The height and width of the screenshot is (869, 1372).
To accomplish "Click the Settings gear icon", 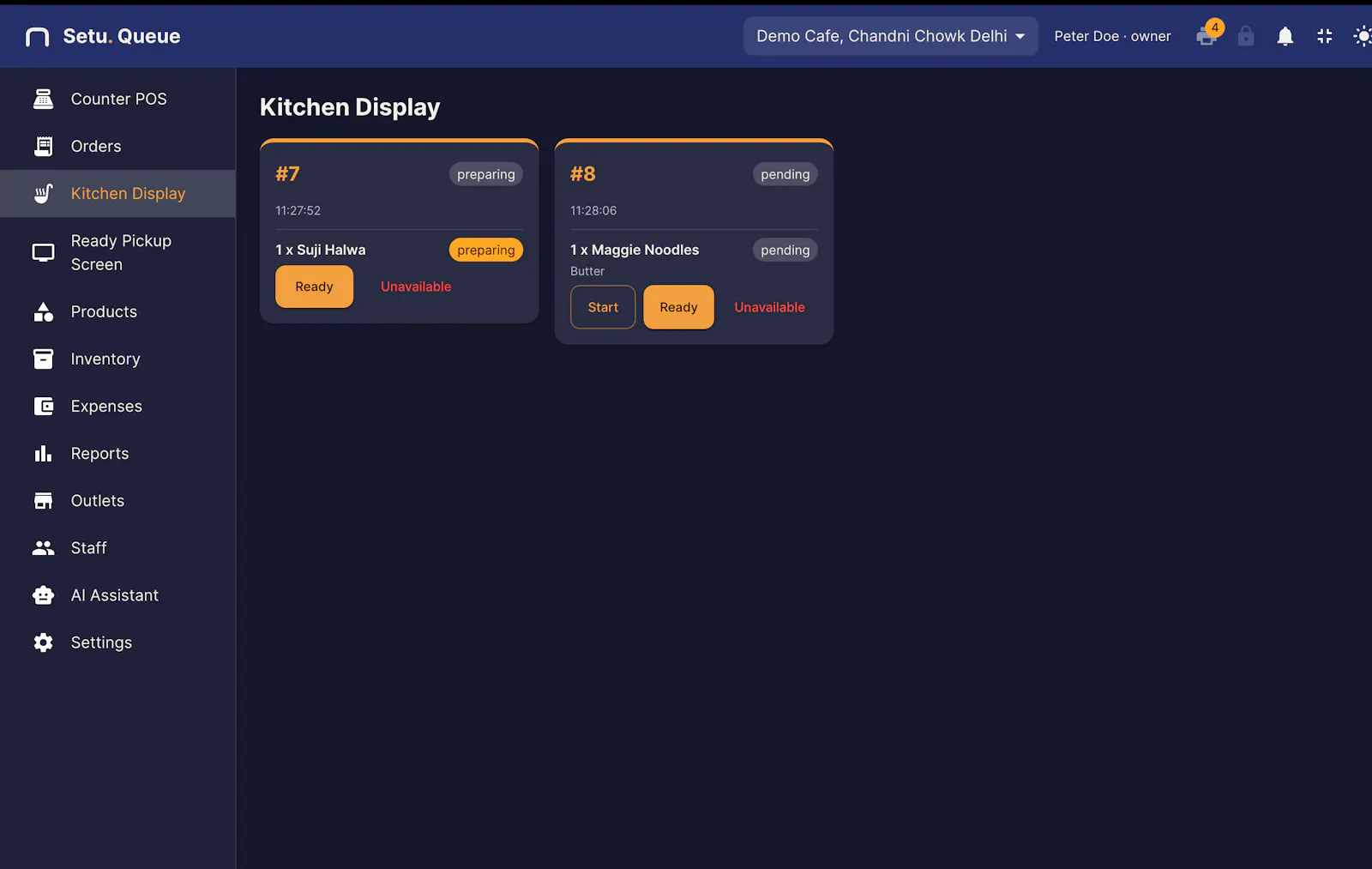I will click(43, 642).
